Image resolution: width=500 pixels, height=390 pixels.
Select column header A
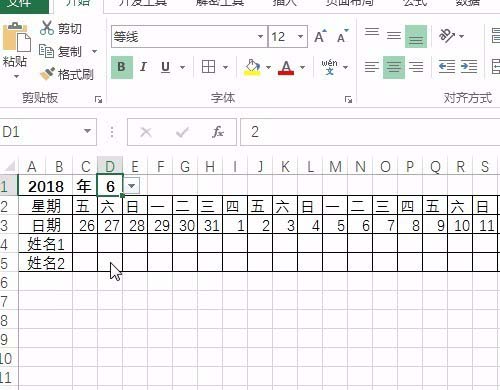point(32,166)
